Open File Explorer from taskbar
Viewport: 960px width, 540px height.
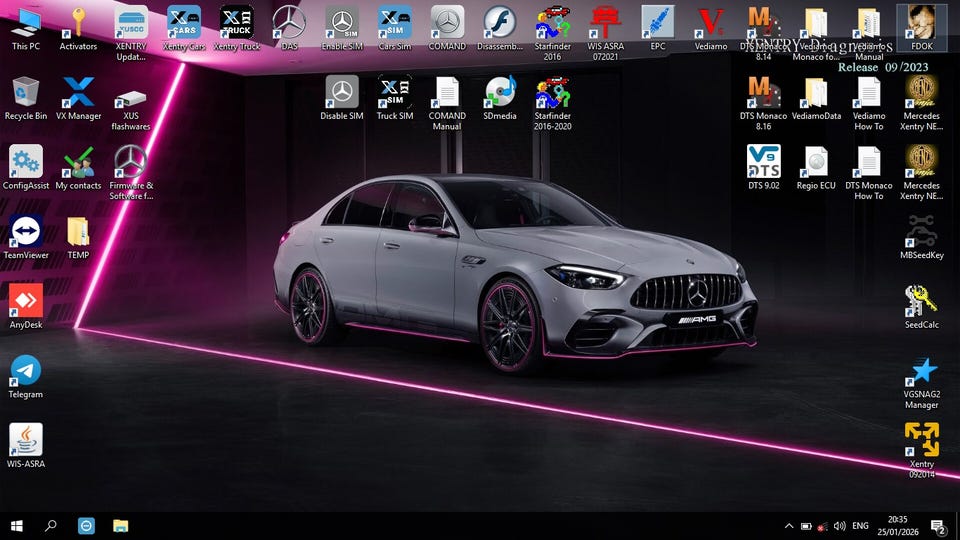point(121,526)
